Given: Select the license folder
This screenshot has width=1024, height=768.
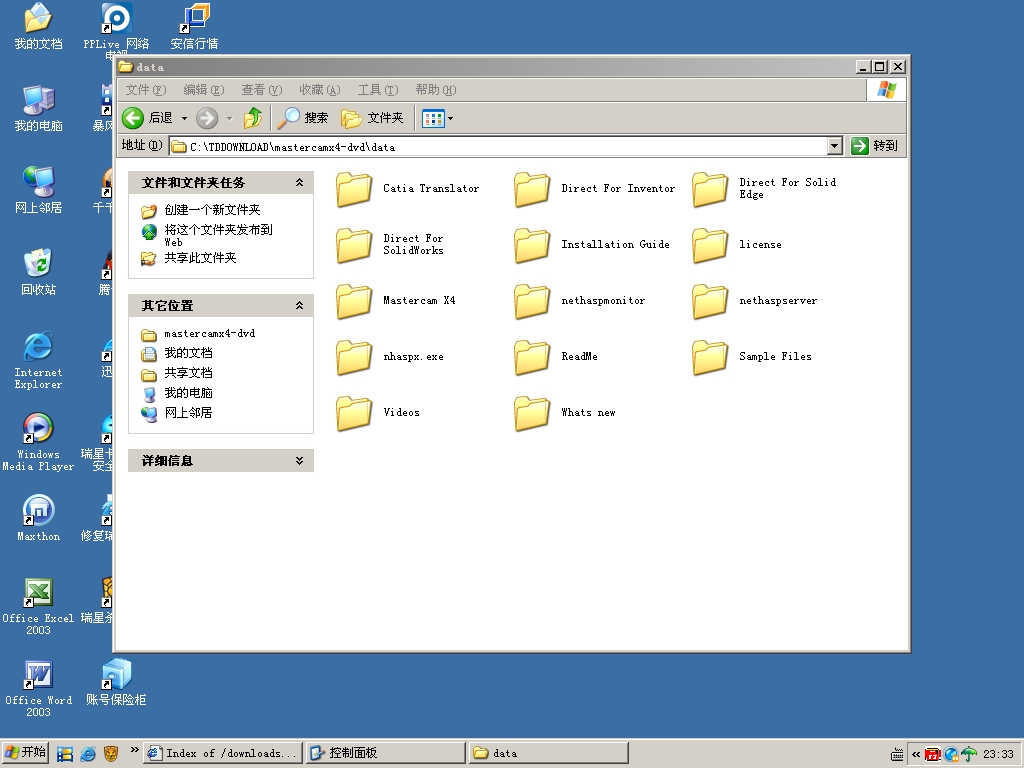Looking at the screenshot, I should click(737, 245).
